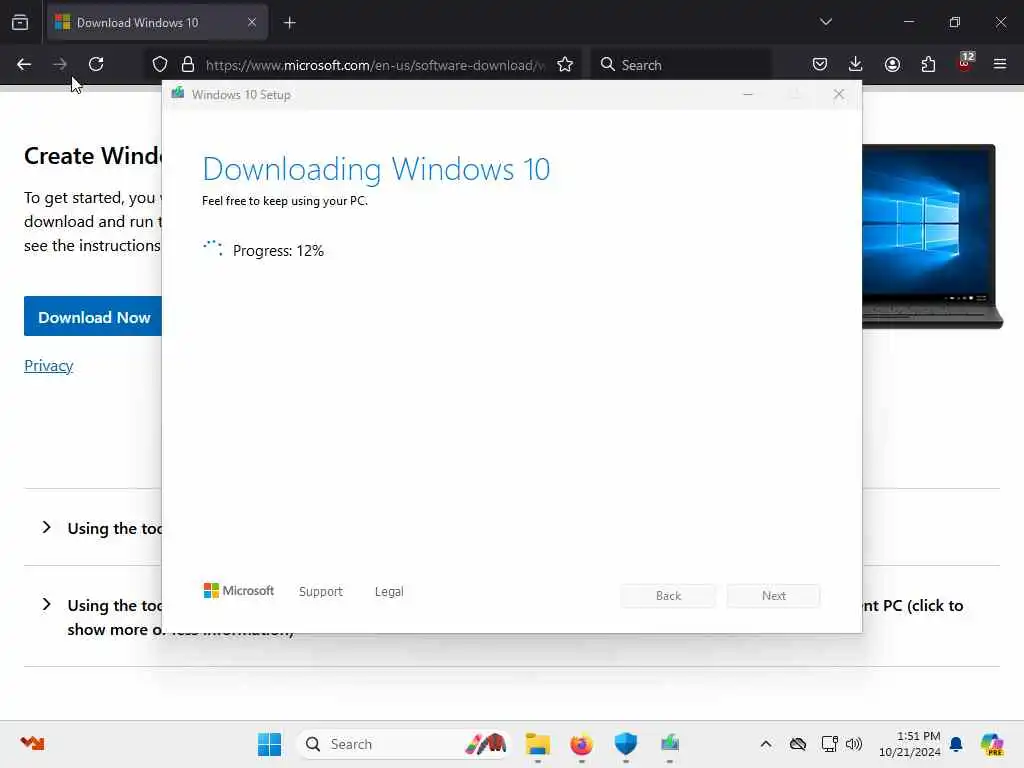The width and height of the screenshot is (1024, 768).
Task: Bookmark this page with the star icon
Action: tap(565, 65)
